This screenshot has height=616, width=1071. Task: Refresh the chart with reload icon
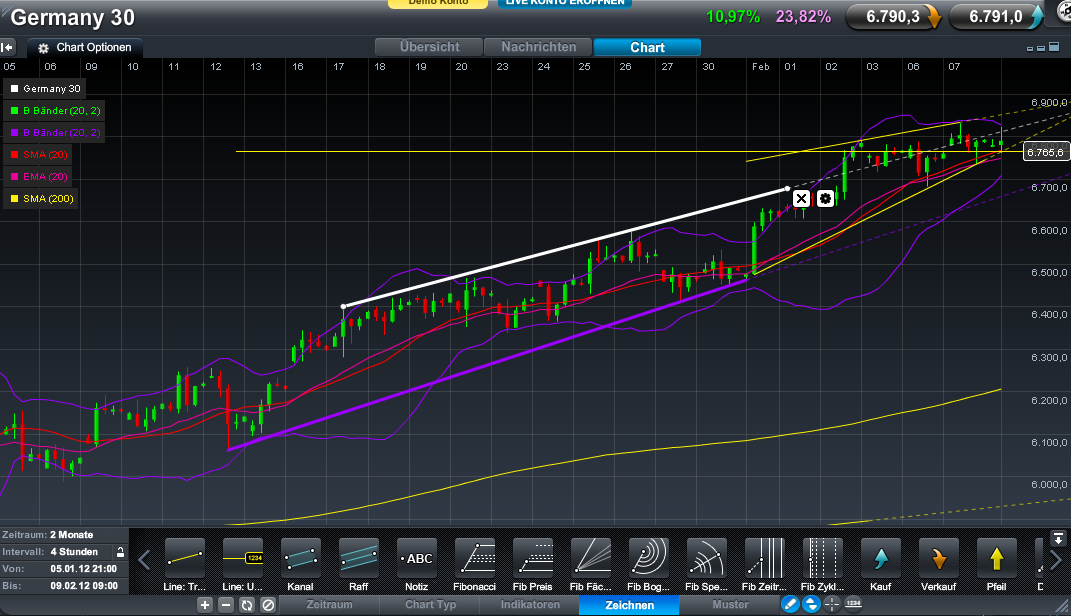247,605
